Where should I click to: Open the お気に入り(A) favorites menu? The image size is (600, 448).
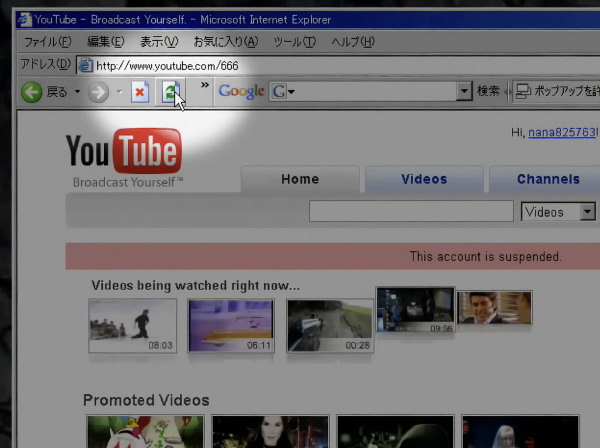(x=226, y=41)
